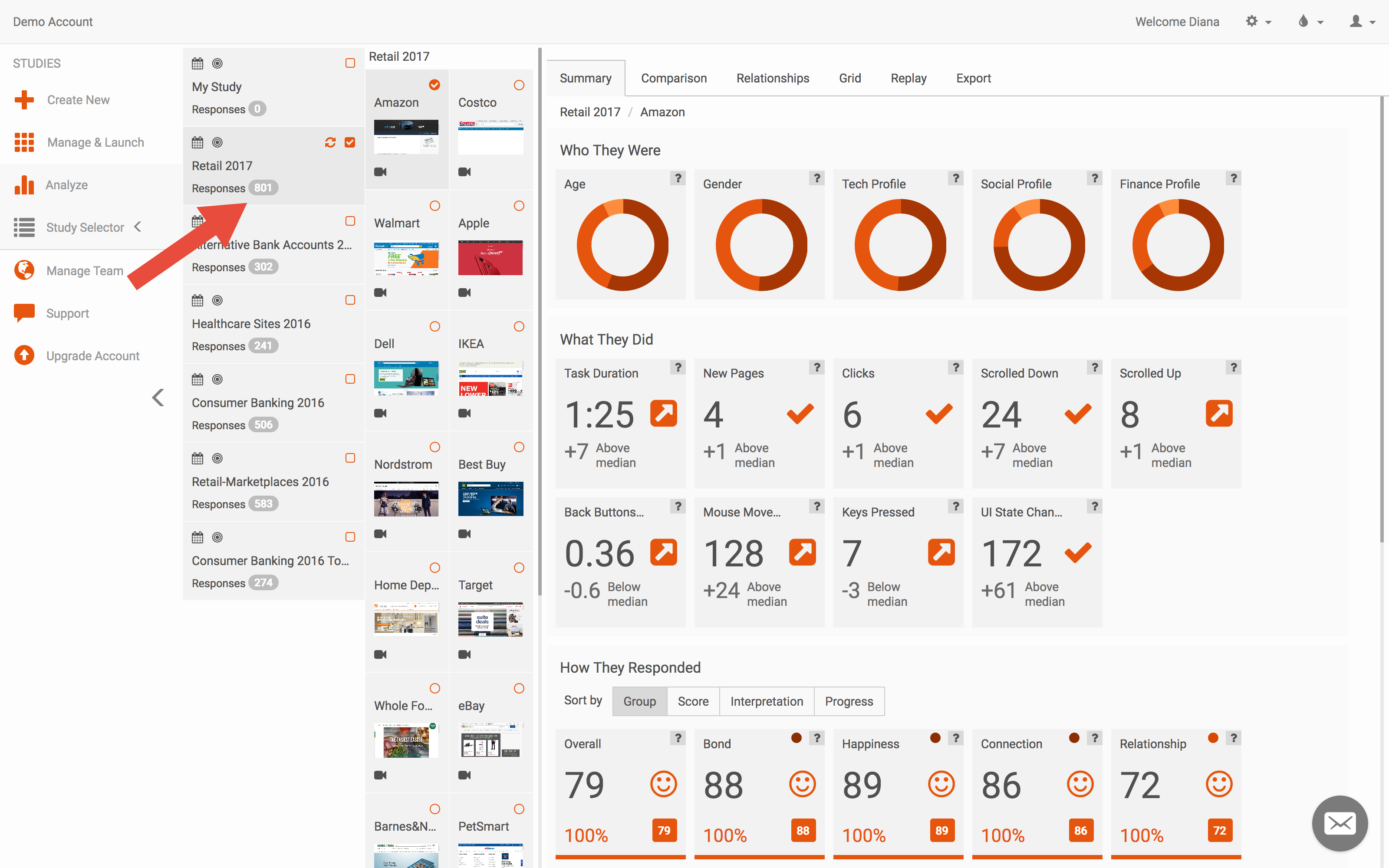Open the mail chat button

pyautogui.click(x=1340, y=823)
